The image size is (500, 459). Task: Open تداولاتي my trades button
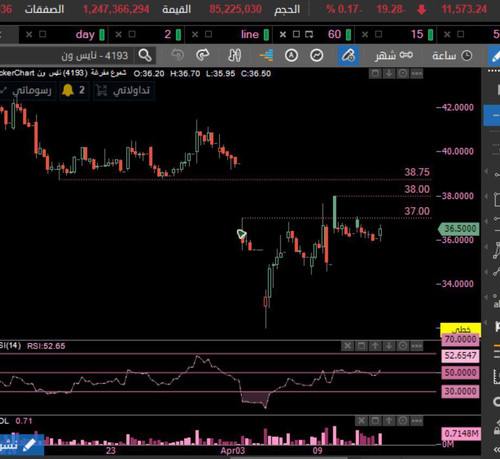[x=123, y=91]
